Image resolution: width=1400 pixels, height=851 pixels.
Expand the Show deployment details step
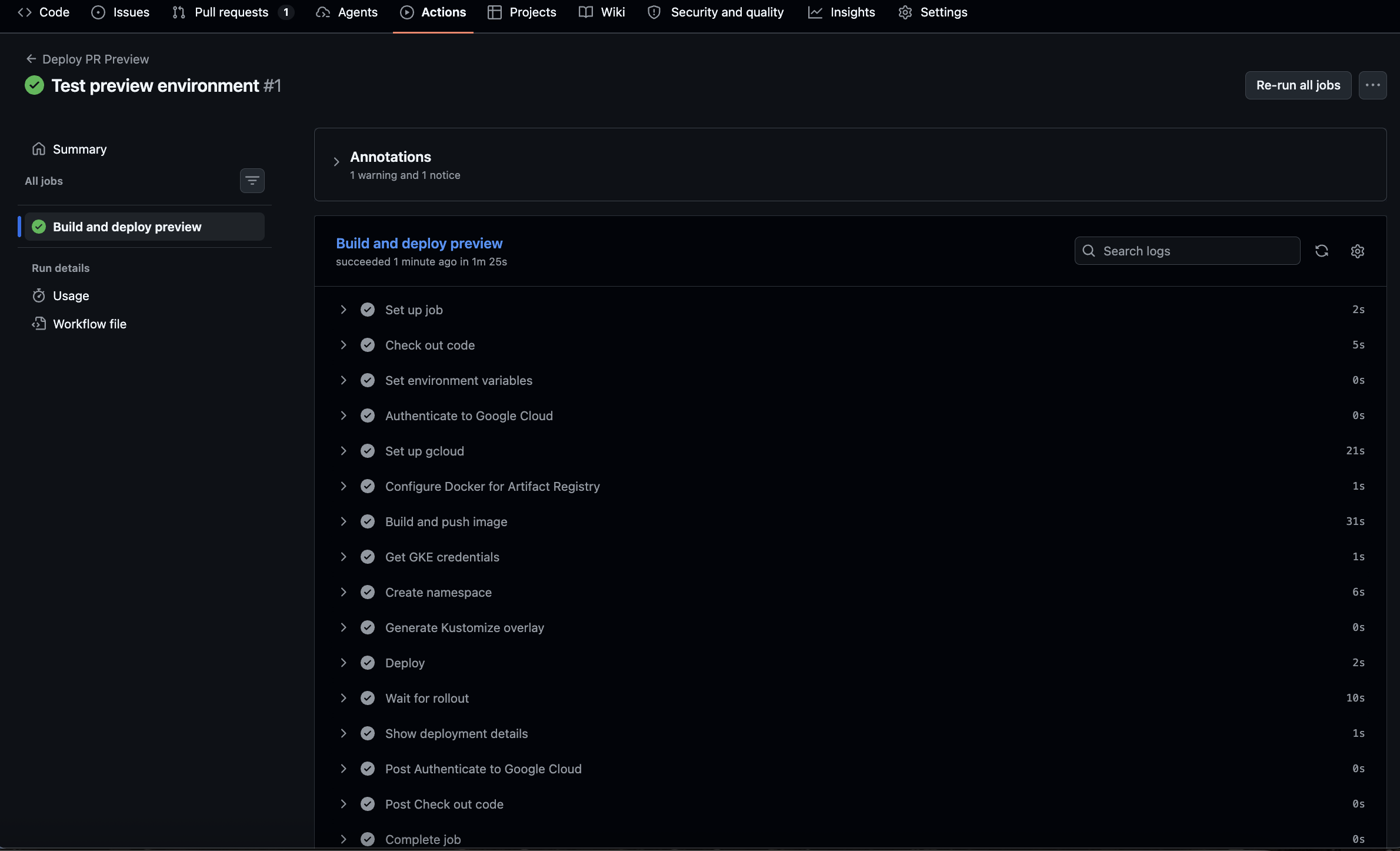tap(344, 733)
